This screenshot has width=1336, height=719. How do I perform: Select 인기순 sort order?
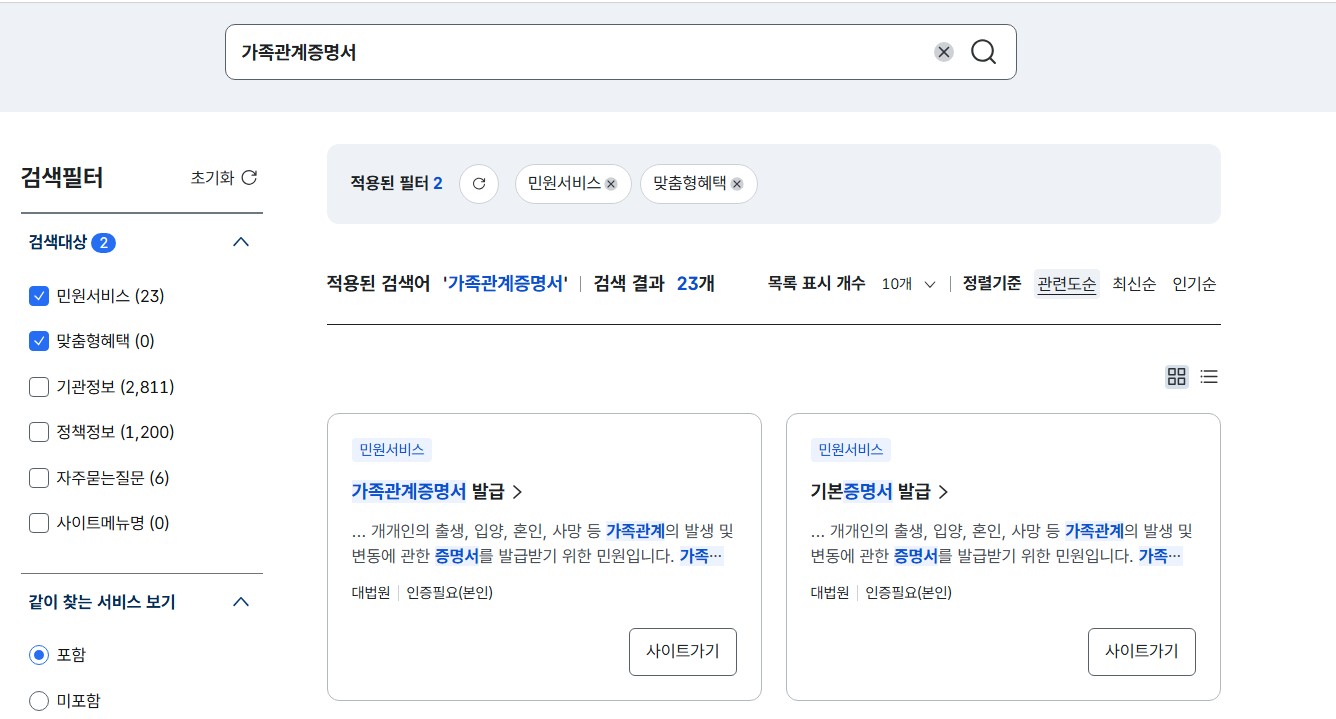[1194, 284]
